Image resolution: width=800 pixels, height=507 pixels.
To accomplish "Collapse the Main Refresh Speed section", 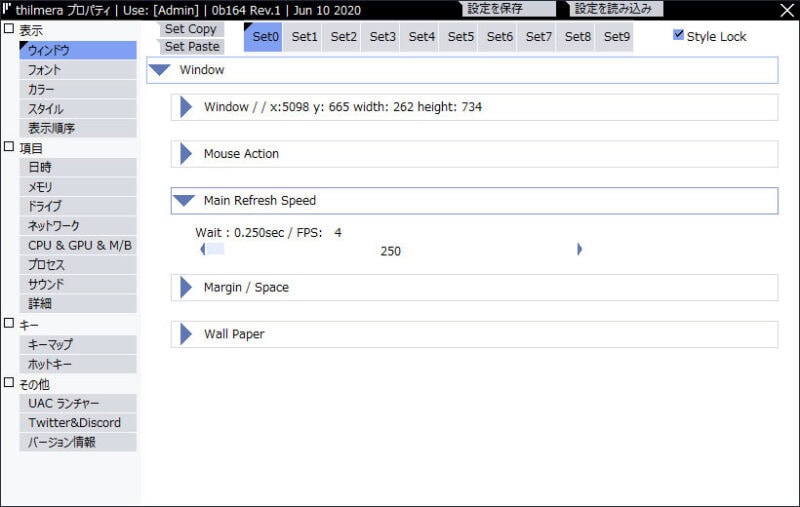I will (474, 200).
